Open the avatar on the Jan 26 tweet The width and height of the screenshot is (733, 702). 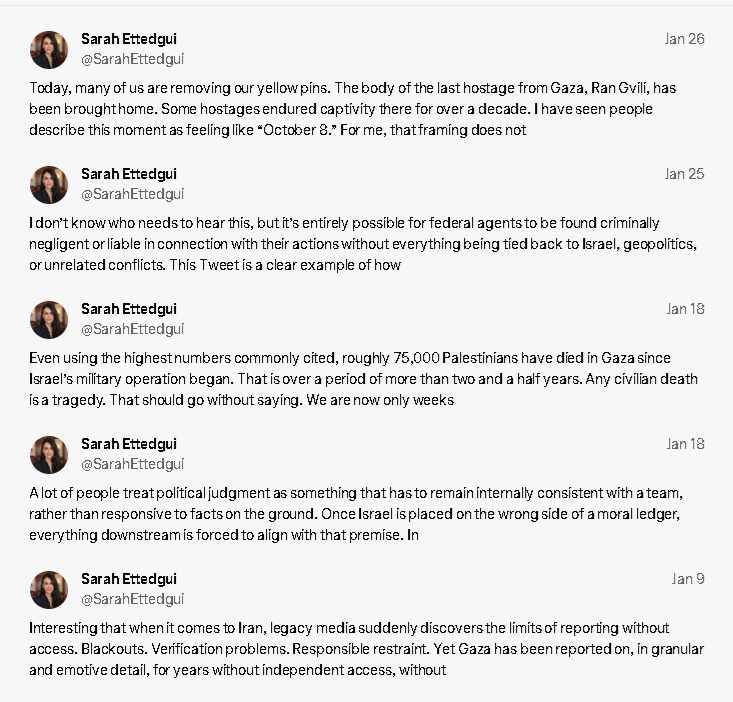click(x=49, y=50)
